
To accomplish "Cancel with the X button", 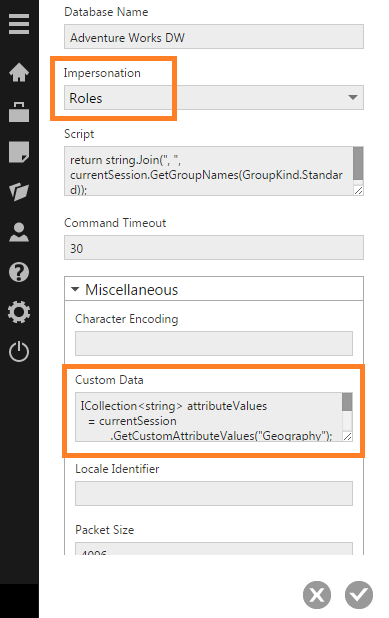I will pos(317,595).
